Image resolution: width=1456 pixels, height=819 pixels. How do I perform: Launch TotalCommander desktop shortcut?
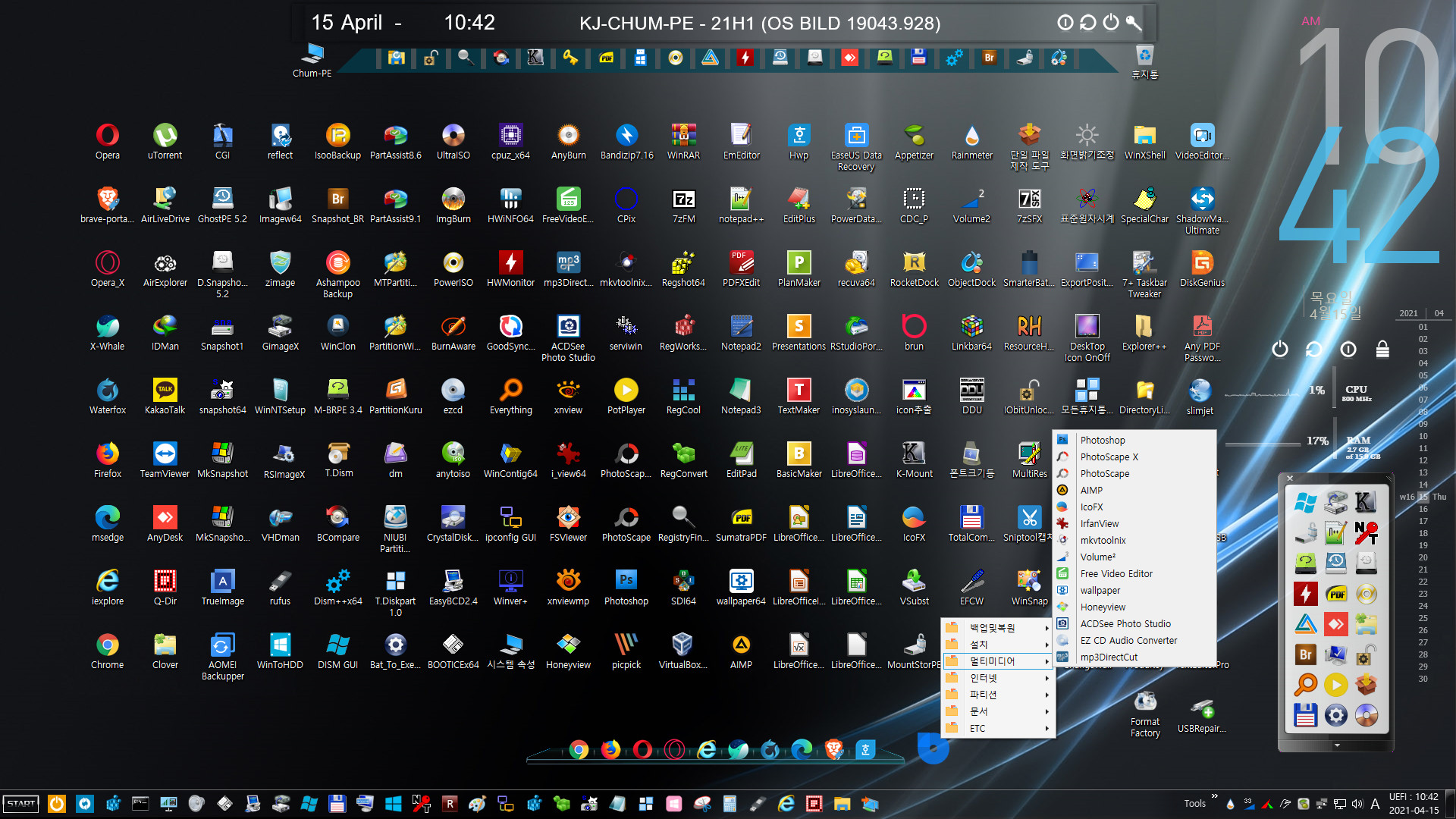[971, 523]
